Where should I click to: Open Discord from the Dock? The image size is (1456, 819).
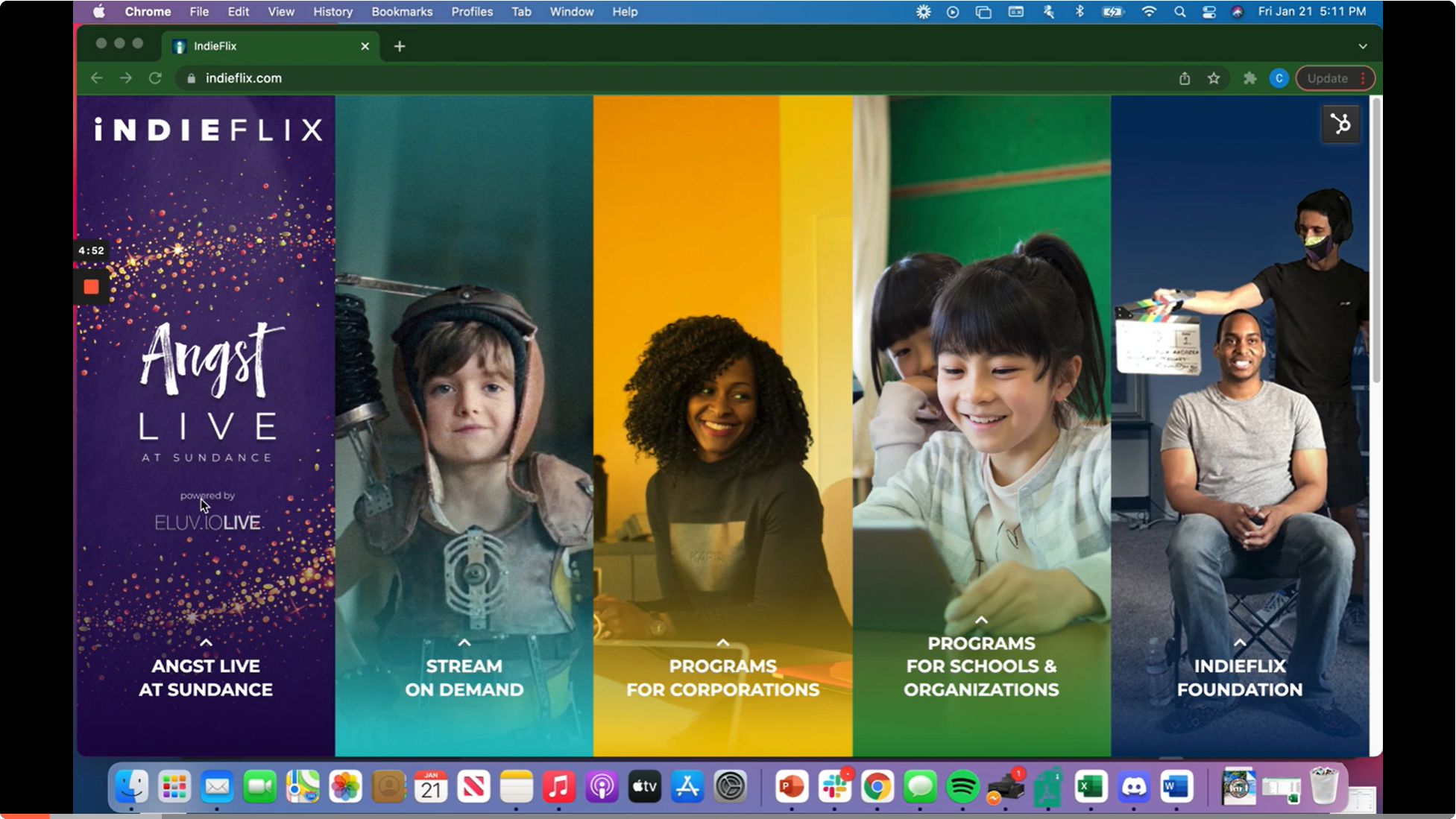click(x=1134, y=787)
